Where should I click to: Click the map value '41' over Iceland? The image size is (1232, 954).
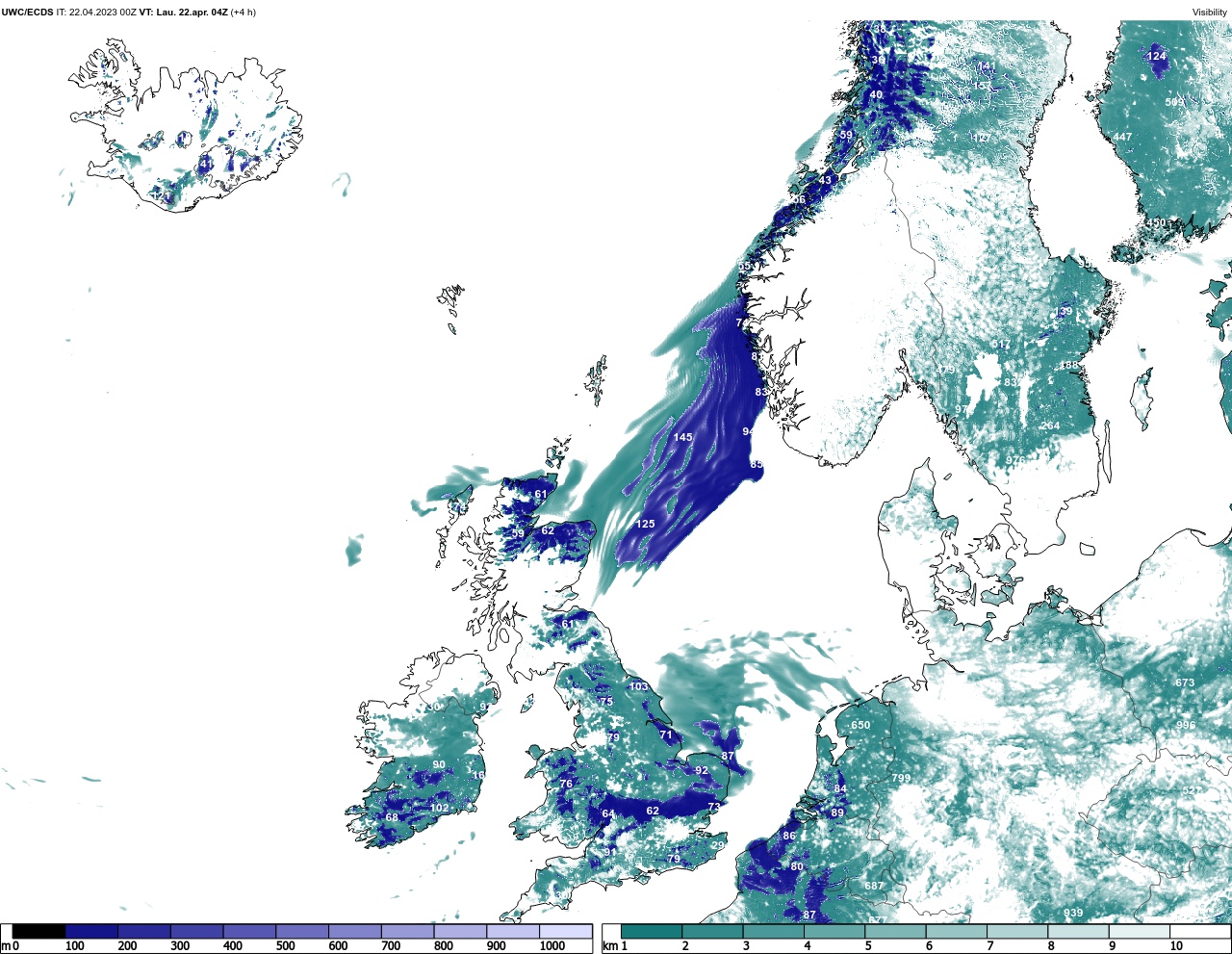(205, 165)
